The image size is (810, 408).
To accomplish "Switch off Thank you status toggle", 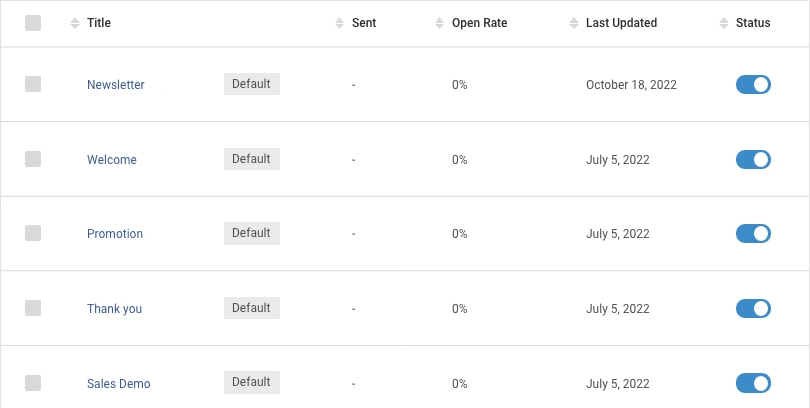I will click(x=753, y=308).
